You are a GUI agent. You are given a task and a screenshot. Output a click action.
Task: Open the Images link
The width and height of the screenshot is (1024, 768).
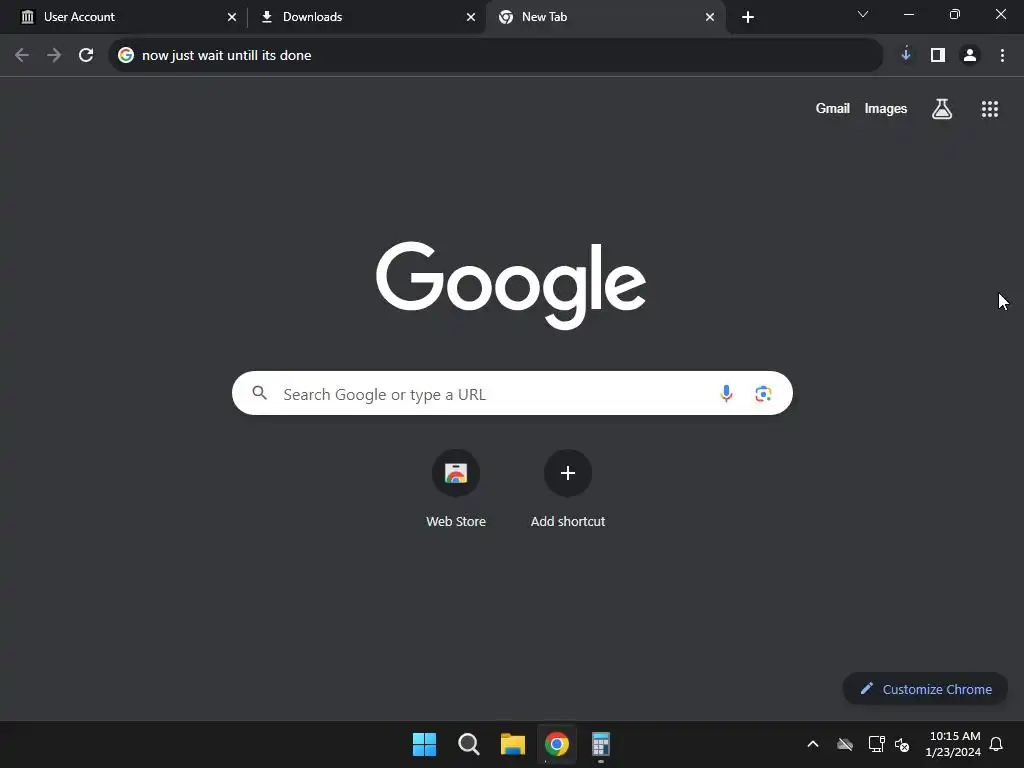pyautogui.click(x=886, y=108)
